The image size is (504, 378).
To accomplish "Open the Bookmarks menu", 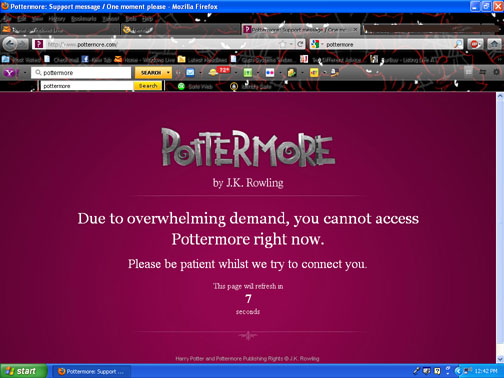I will (x=83, y=19).
